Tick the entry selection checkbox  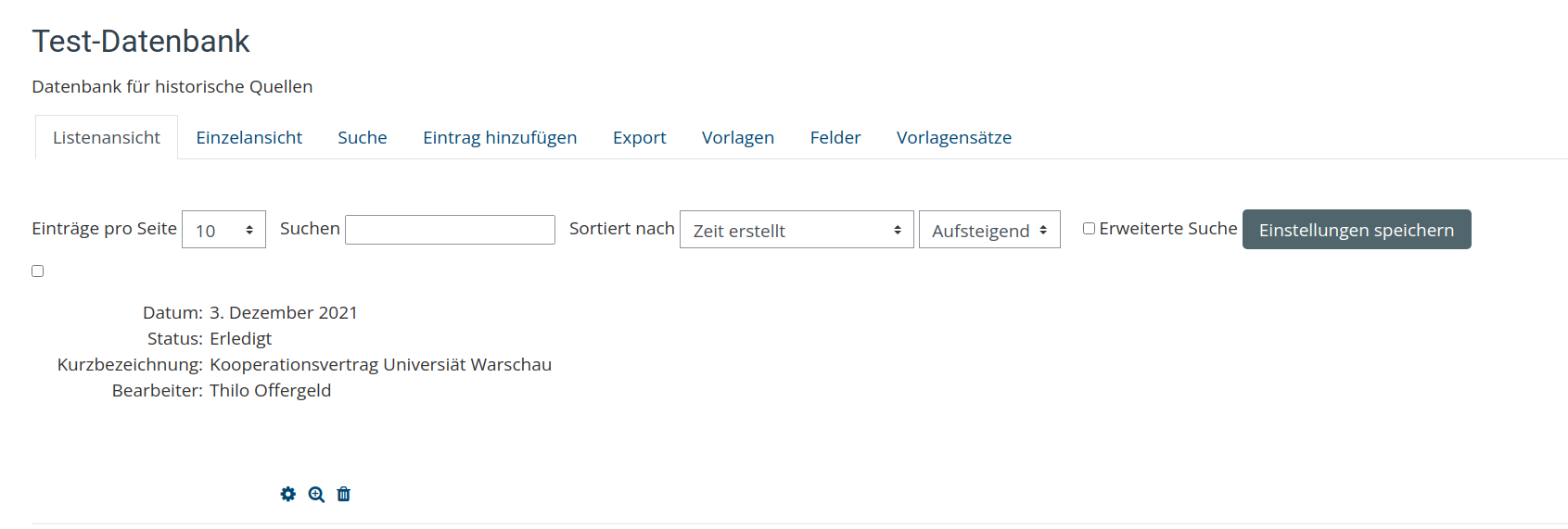38,271
